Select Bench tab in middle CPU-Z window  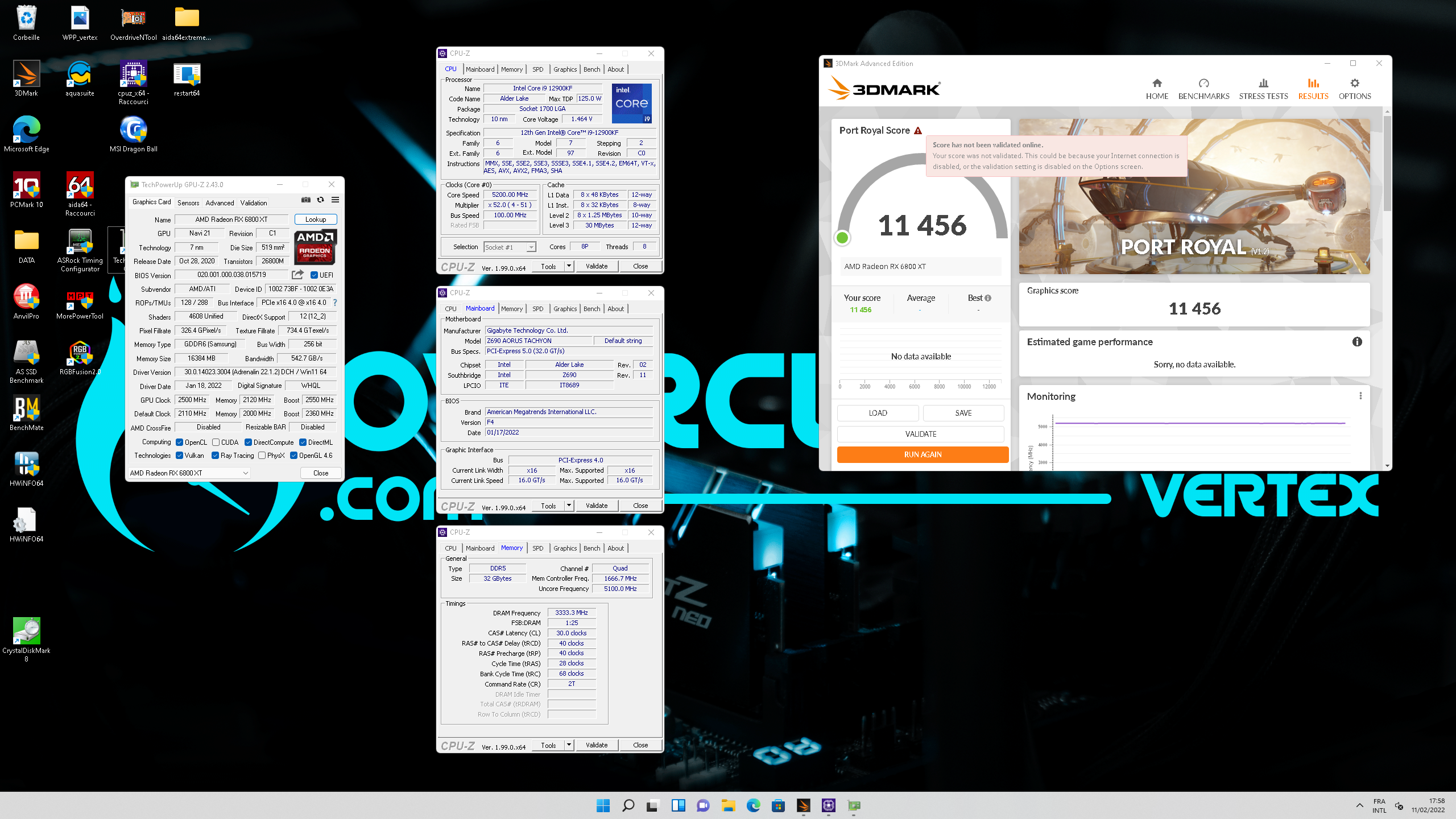coord(591,309)
